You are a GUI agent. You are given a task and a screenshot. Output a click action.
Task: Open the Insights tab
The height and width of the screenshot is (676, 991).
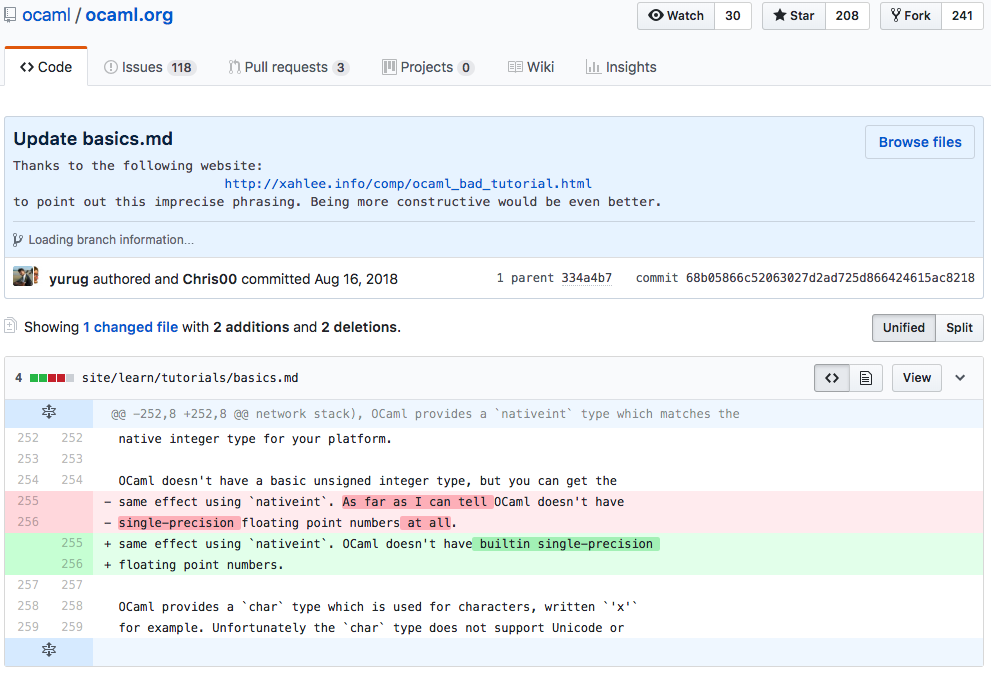click(621, 67)
